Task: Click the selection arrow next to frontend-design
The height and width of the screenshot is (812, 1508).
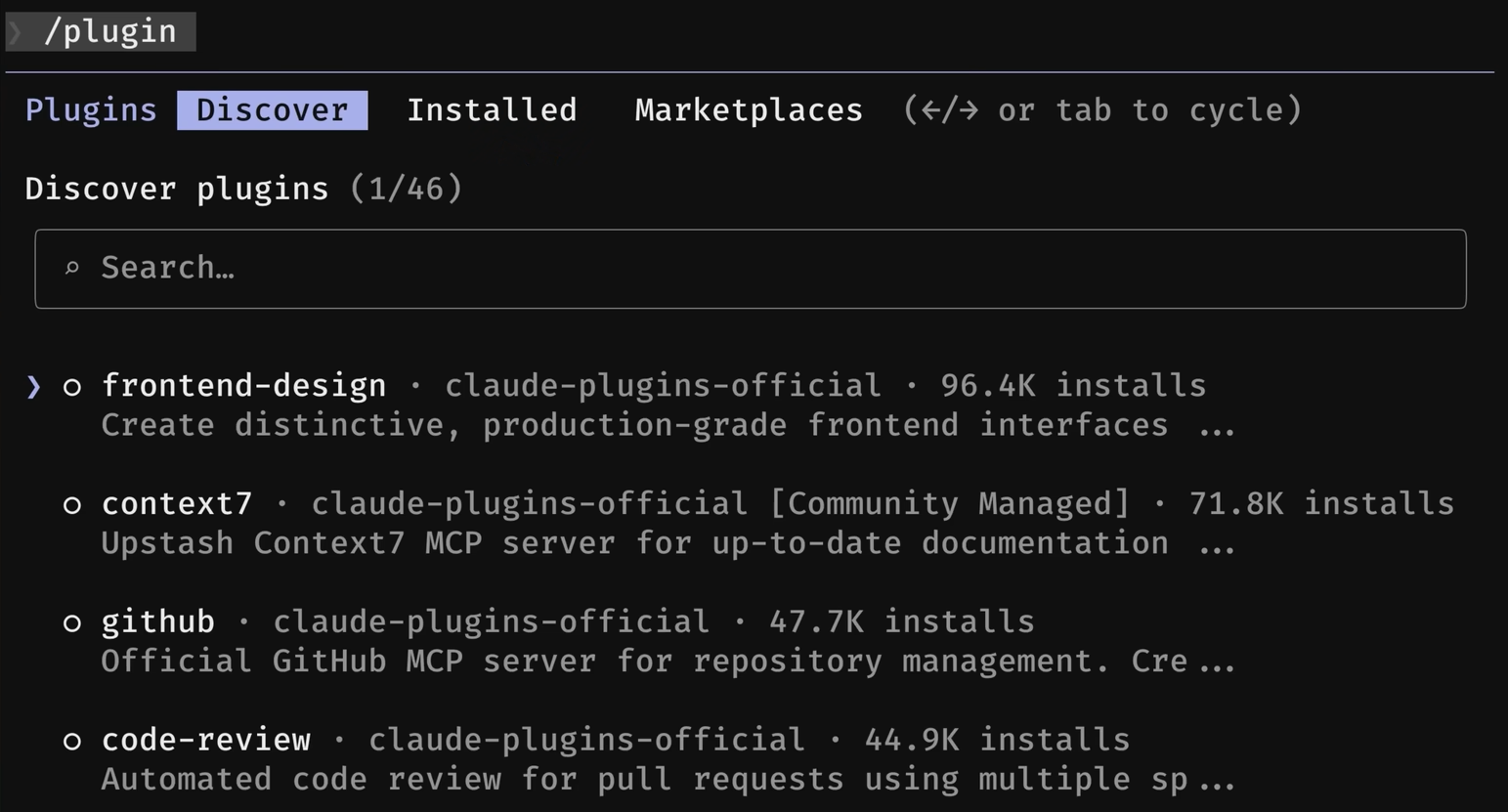Action: click(34, 387)
